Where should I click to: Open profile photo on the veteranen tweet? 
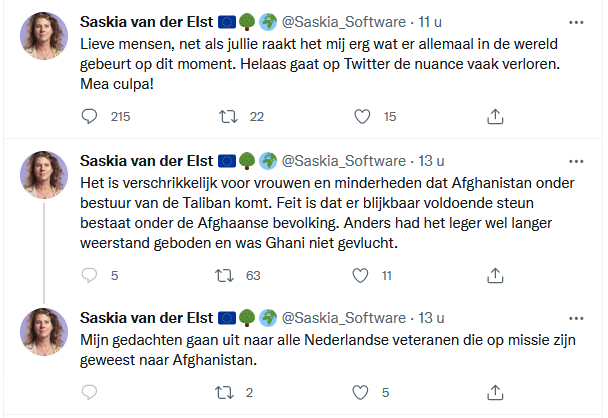click(x=44, y=333)
